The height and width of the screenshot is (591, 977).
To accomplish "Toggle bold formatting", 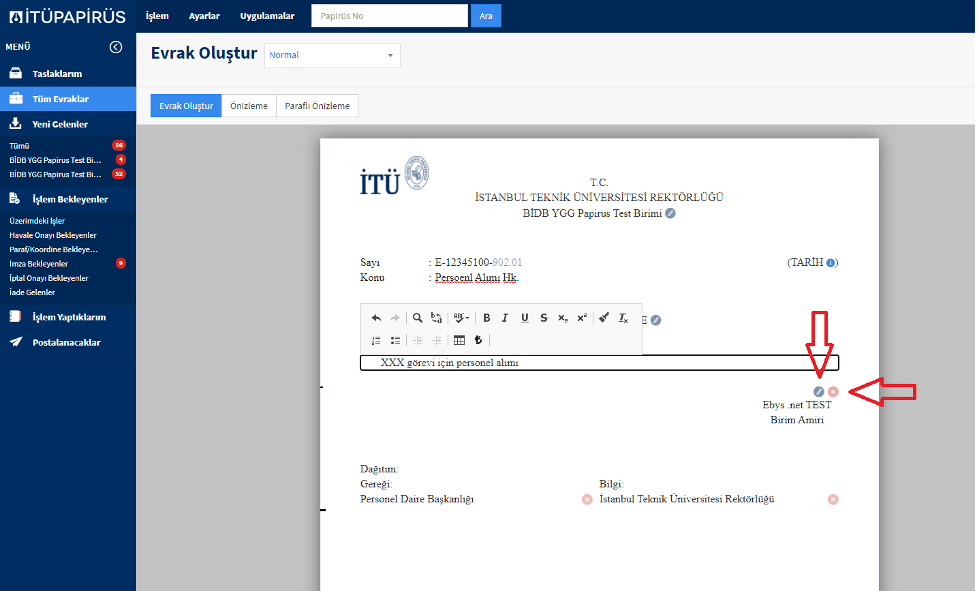I will (x=487, y=318).
